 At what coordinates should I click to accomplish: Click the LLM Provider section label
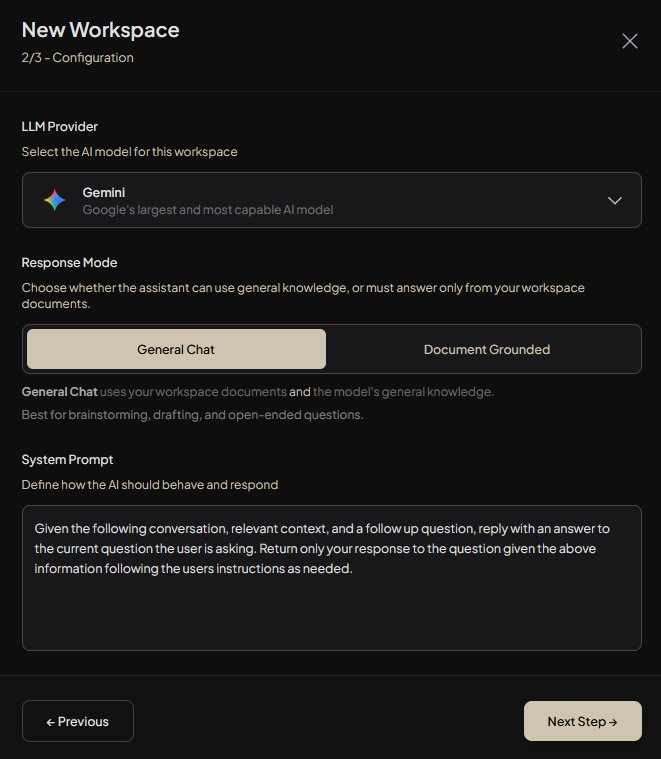point(60,127)
